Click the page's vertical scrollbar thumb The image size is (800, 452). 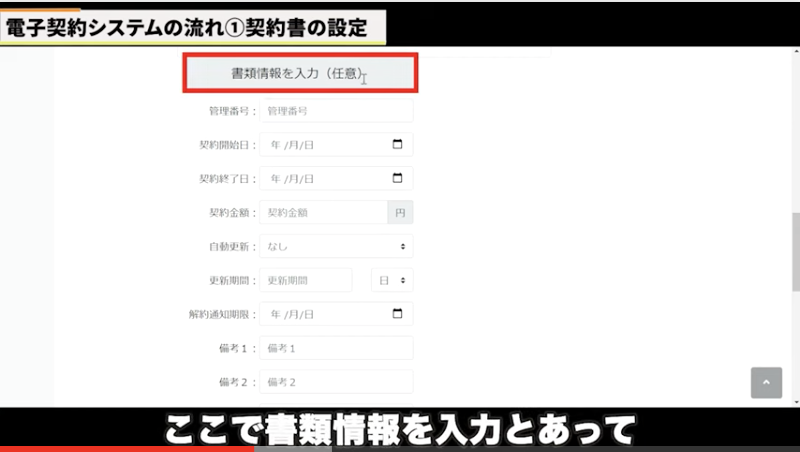coord(795,240)
